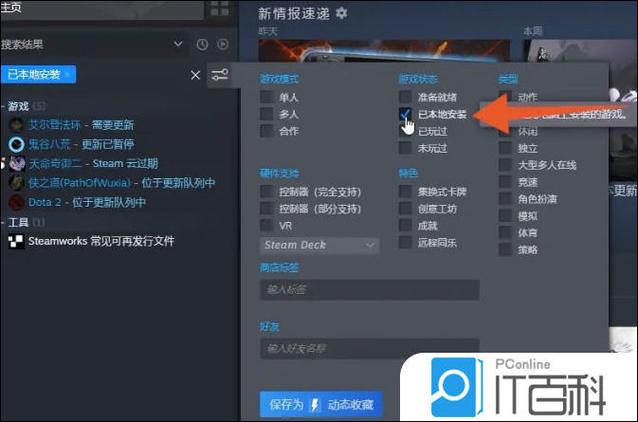Click 保存为动态收藏 button
Viewport: 638px width, 422px height.
[x=321, y=405]
